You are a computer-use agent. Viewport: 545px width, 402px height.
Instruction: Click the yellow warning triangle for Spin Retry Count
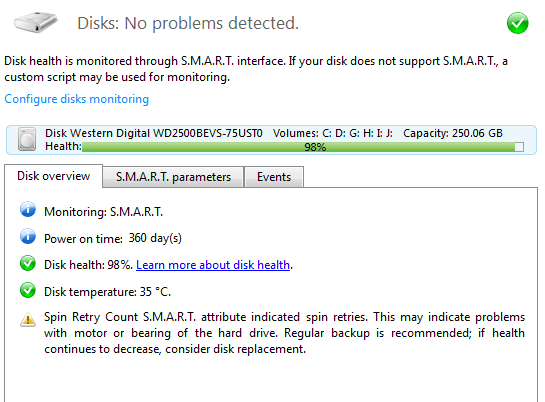click(x=28, y=319)
